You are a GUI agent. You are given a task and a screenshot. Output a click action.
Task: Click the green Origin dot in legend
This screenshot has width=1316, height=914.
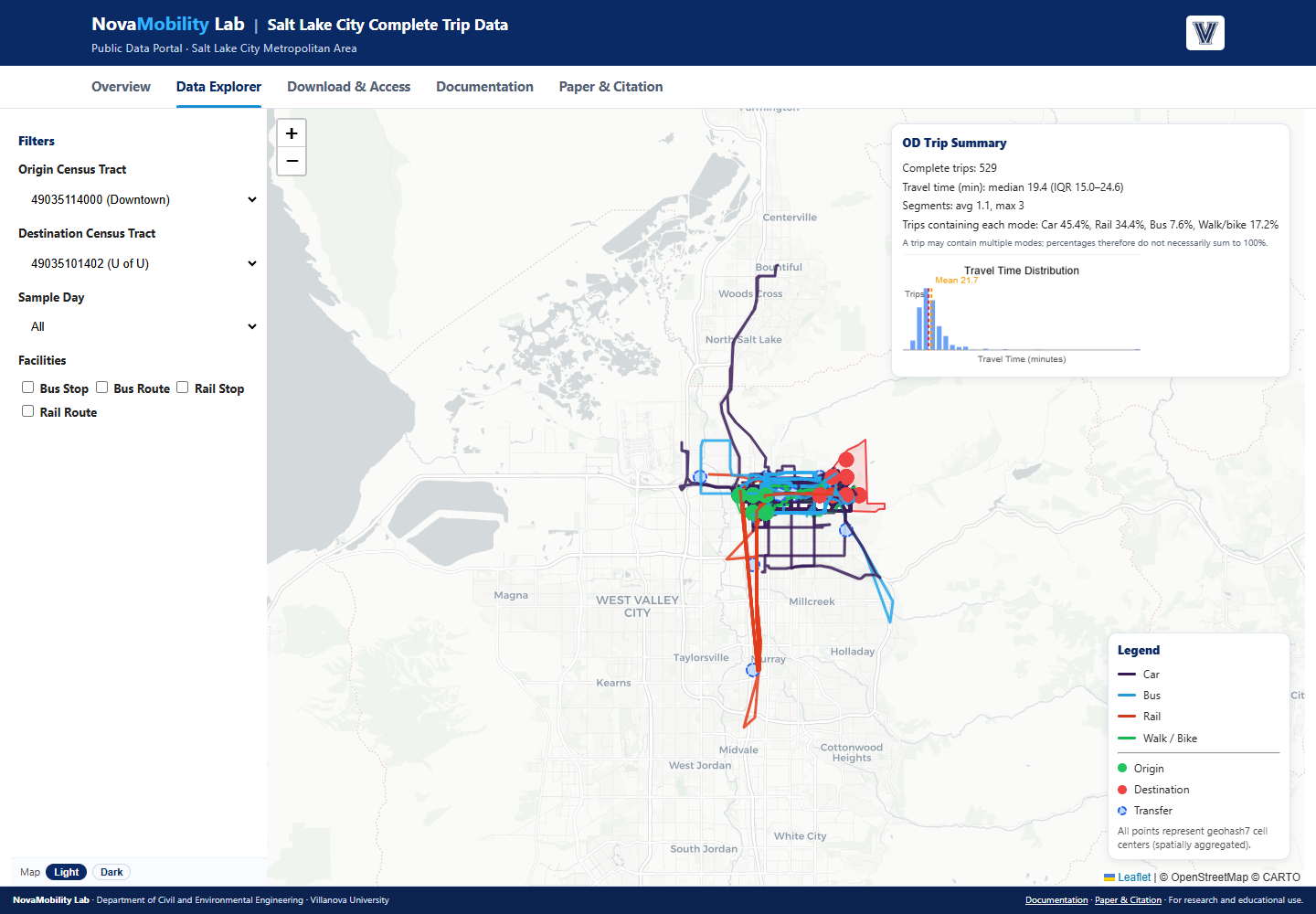1122,768
